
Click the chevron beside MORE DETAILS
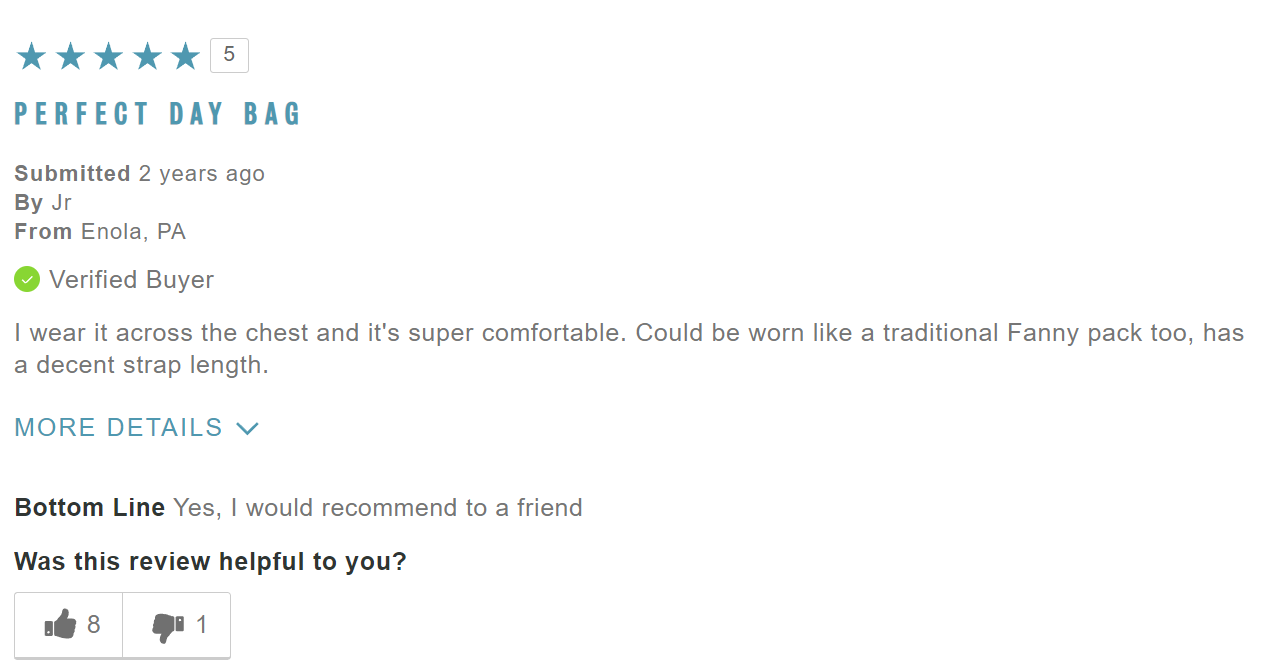[x=247, y=429]
